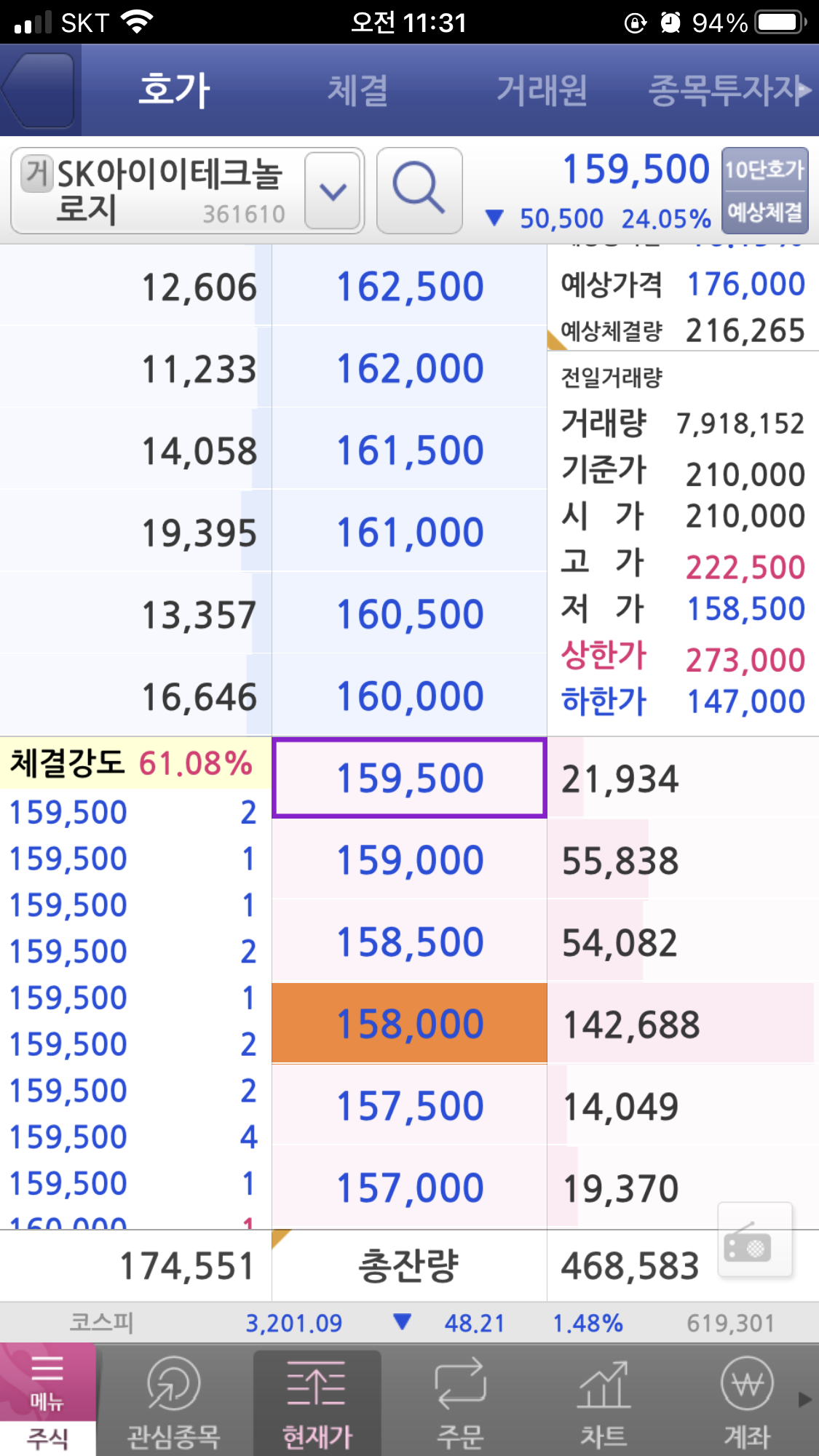
Task: Expand the stock name dropdown
Action: 333,191
